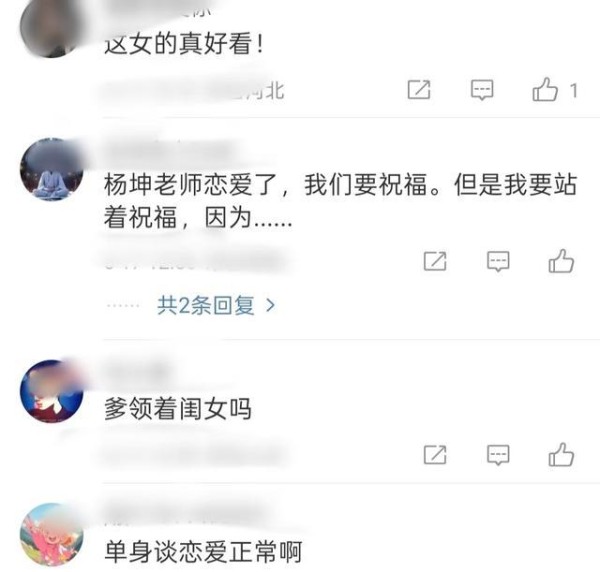Open the comment '杨坤老师恋爱了,我们要祝福'
The image size is (600, 572).
[340, 201]
